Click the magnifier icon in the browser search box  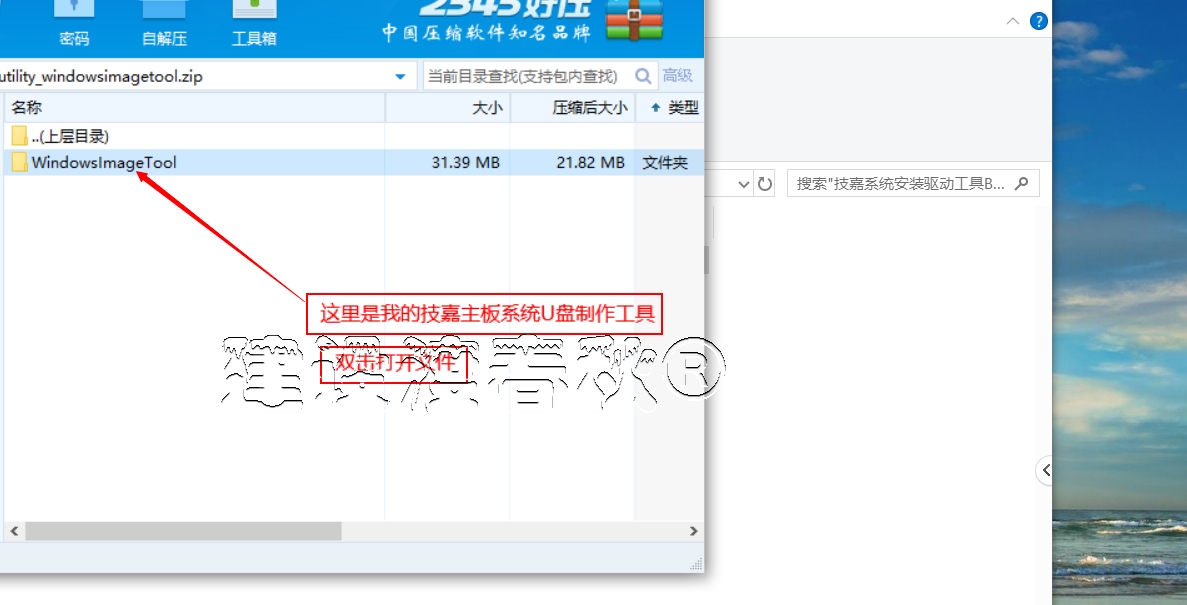point(1021,183)
